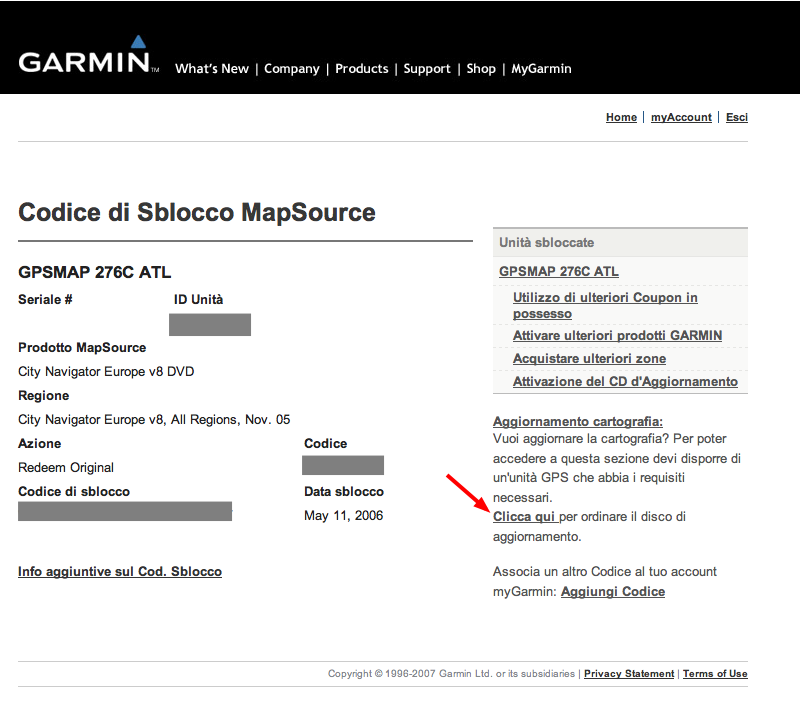The image size is (800, 704).
Task: Click the Prodotto MapSource label
Action: (x=82, y=348)
